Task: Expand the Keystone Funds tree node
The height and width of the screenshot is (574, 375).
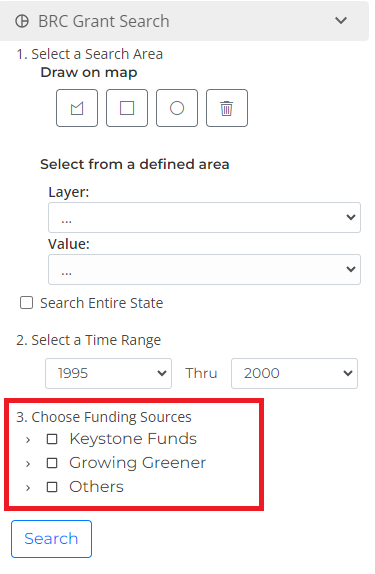Action: [x=28, y=439]
